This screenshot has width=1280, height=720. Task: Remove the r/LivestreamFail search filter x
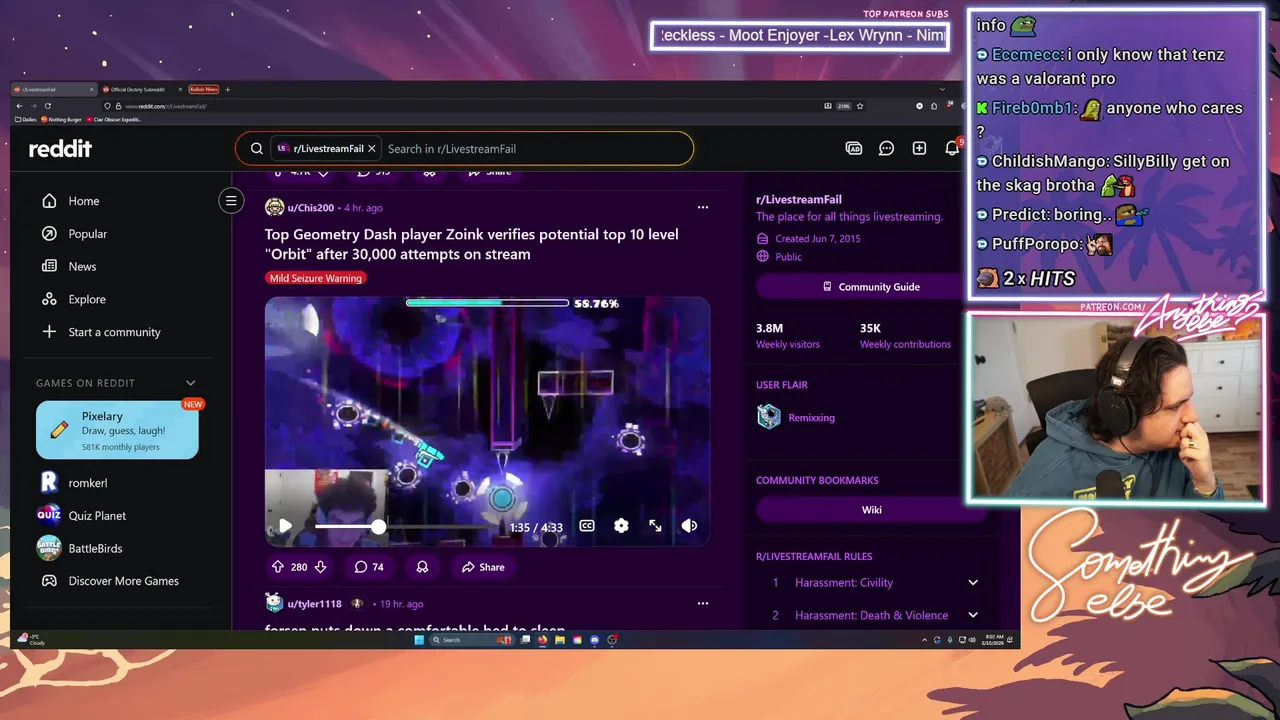pyautogui.click(x=372, y=148)
